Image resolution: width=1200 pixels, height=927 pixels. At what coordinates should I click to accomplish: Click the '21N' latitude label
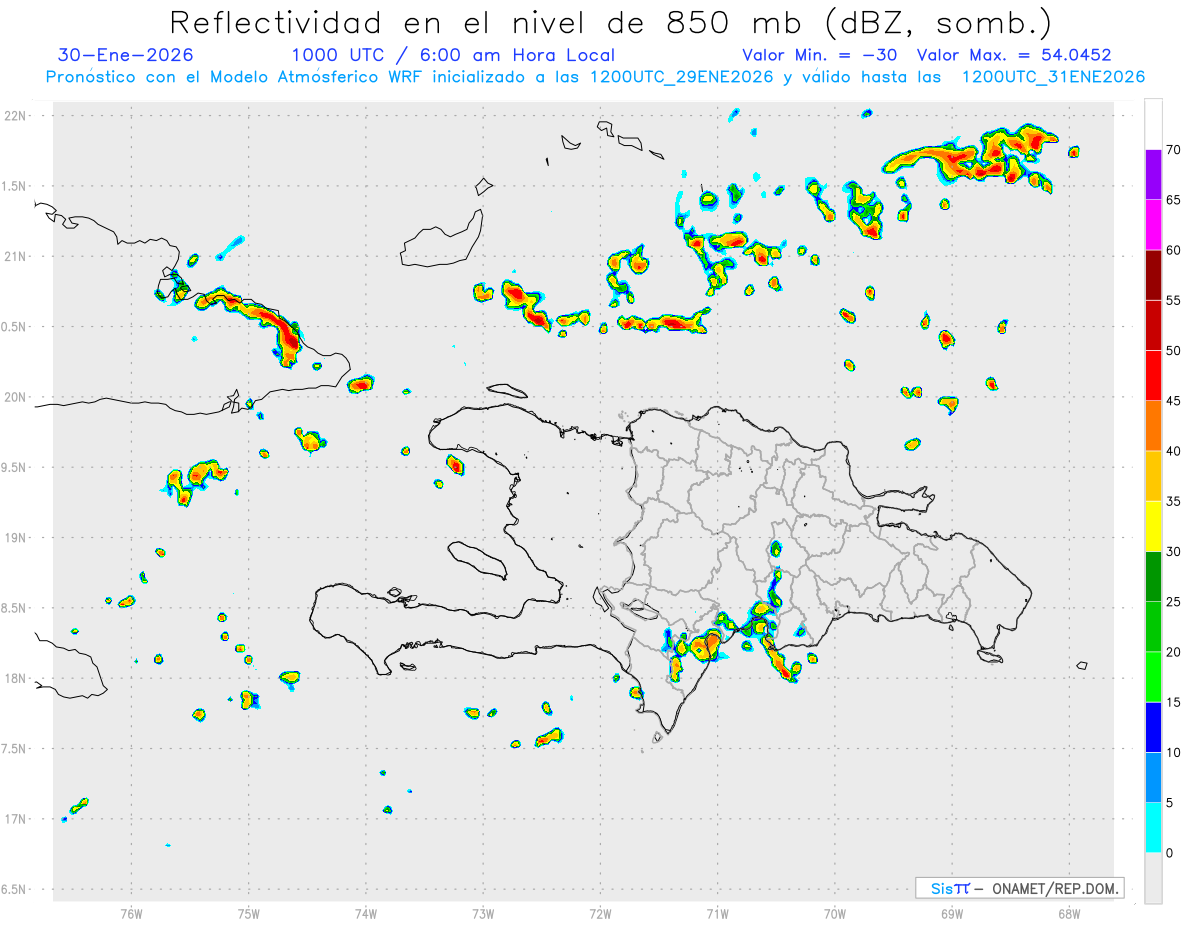[17, 256]
